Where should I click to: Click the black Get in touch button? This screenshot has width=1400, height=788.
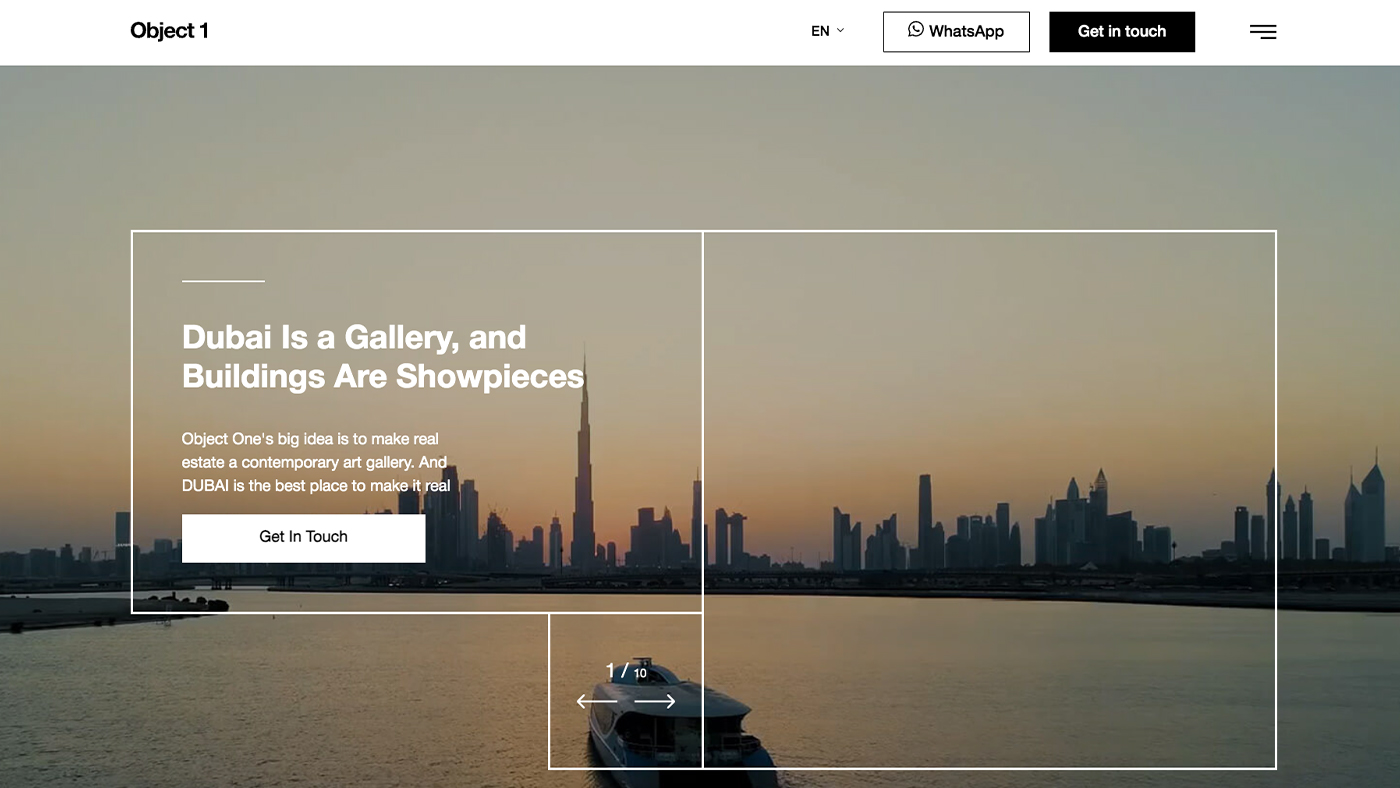click(1122, 32)
